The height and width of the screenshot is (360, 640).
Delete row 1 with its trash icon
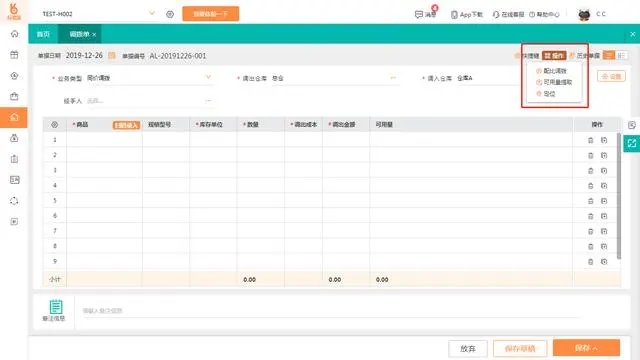(590, 140)
